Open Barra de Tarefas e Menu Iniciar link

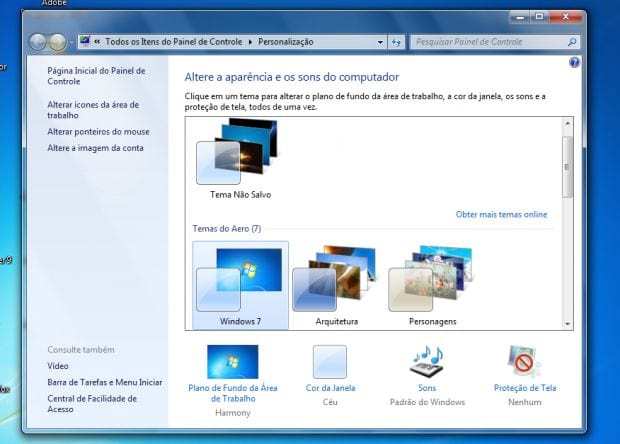click(105, 382)
